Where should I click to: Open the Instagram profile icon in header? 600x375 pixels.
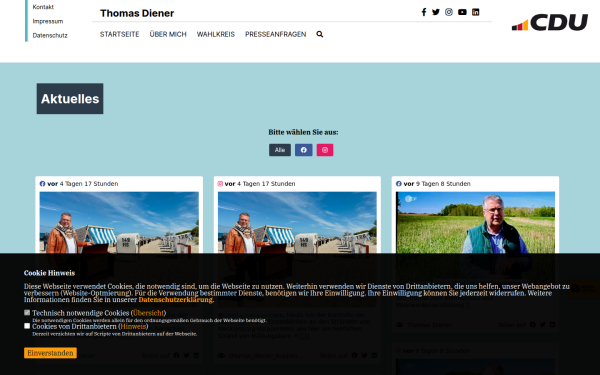pyautogui.click(x=449, y=12)
